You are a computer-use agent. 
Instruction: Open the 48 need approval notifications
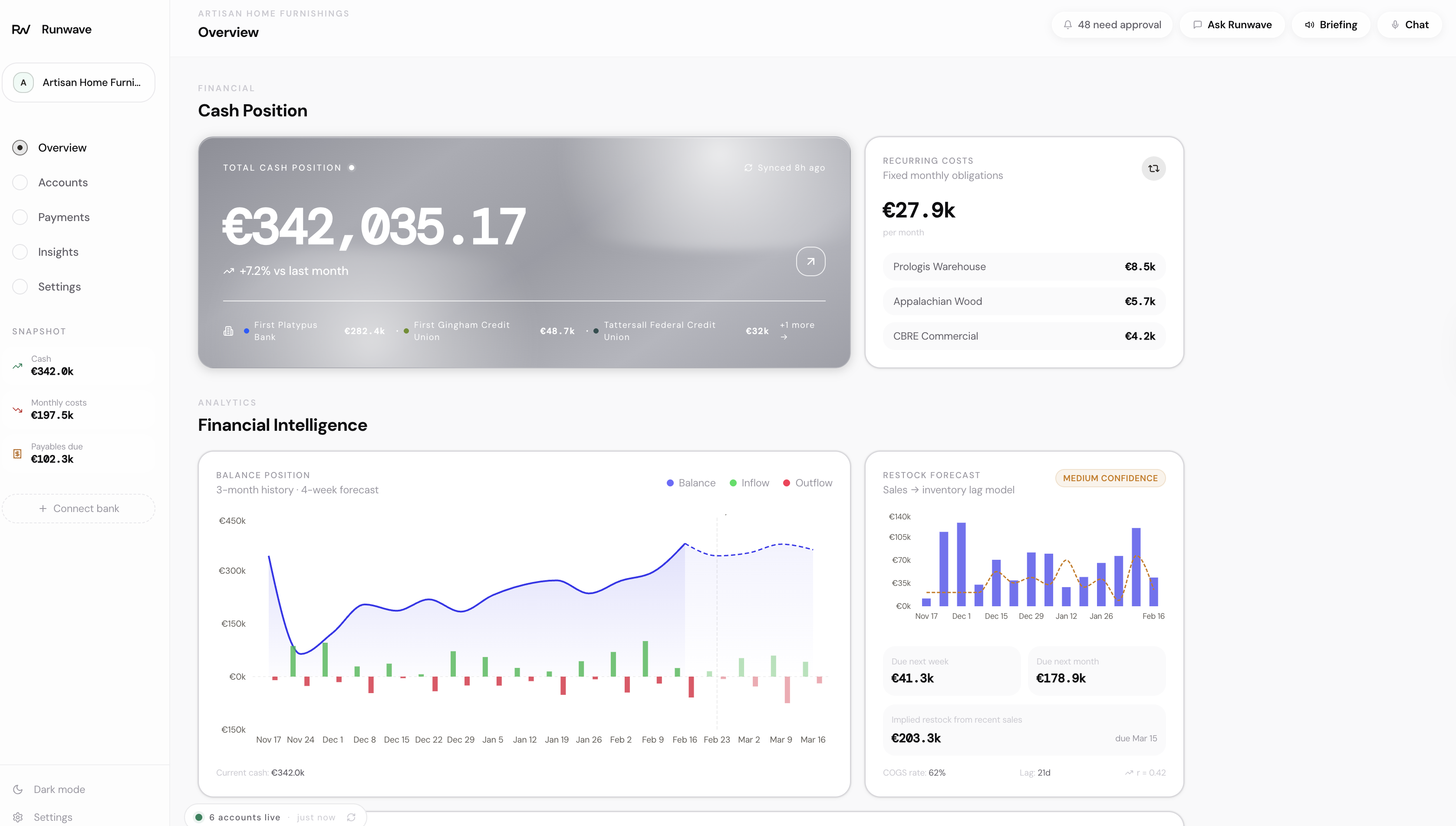tap(1112, 25)
